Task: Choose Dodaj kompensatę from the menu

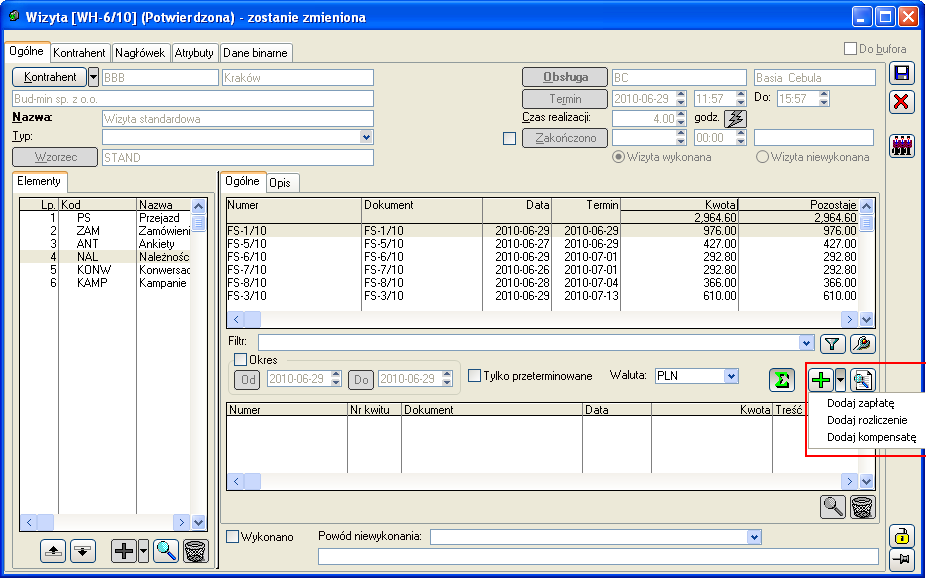Action: click(x=872, y=437)
